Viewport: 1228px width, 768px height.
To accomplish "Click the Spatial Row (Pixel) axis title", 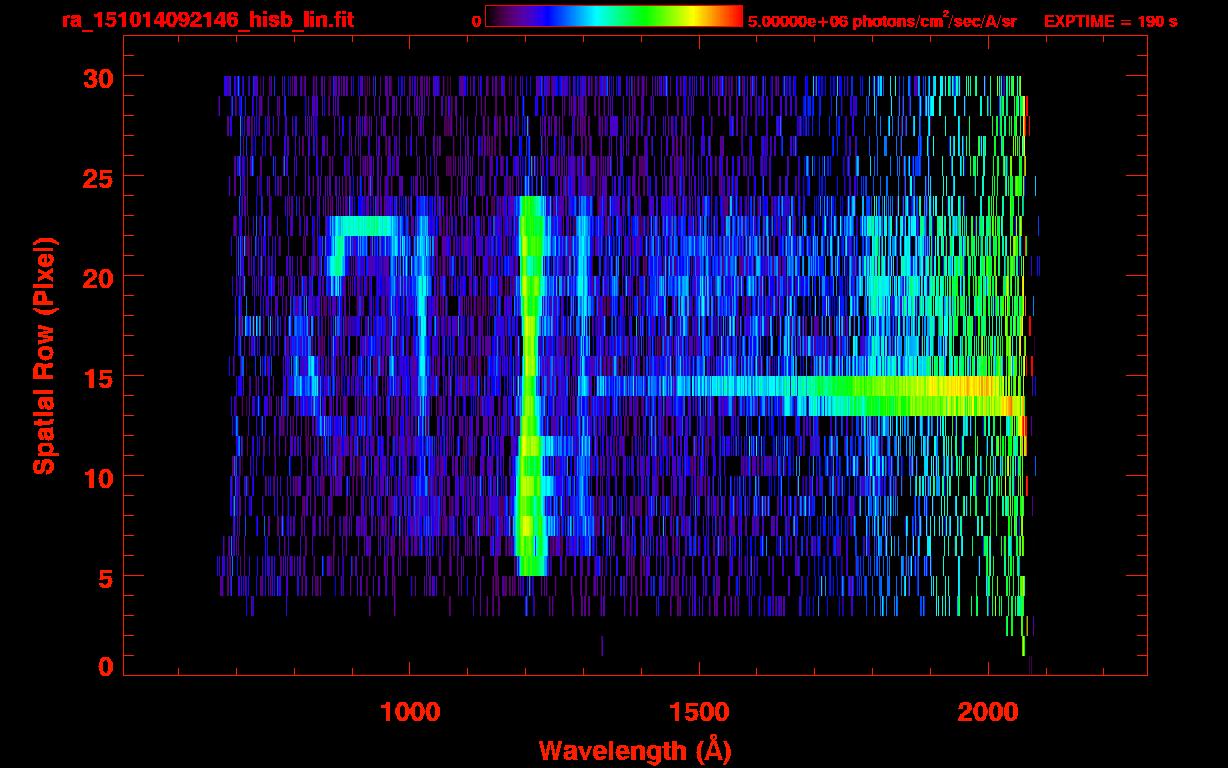I will [43, 356].
